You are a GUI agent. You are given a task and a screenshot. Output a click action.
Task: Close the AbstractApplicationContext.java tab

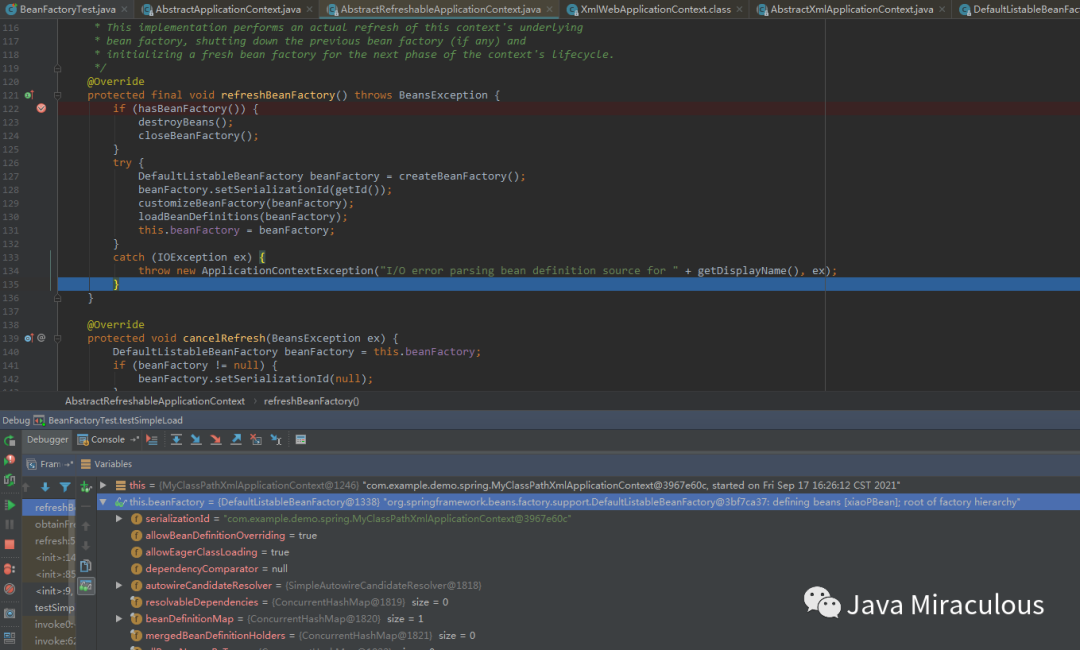pyautogui.click(x=309, y=9)
